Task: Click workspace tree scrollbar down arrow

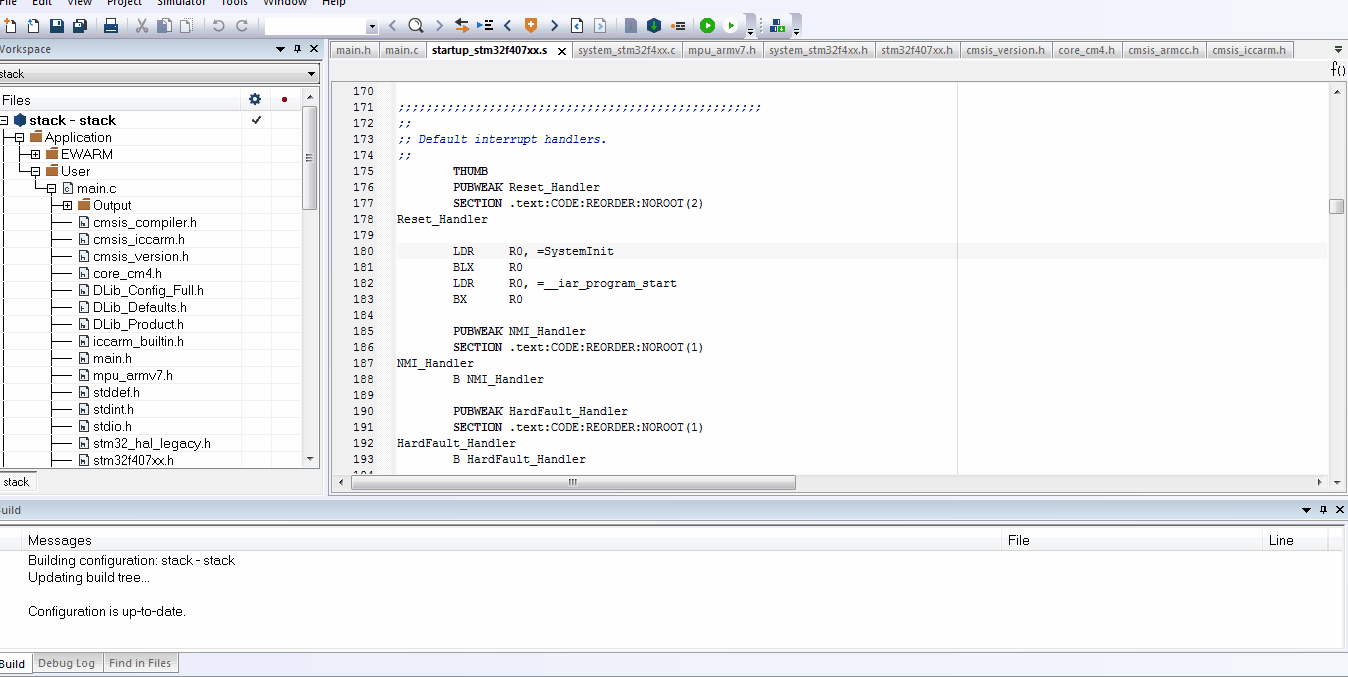Action: (310, 459)
